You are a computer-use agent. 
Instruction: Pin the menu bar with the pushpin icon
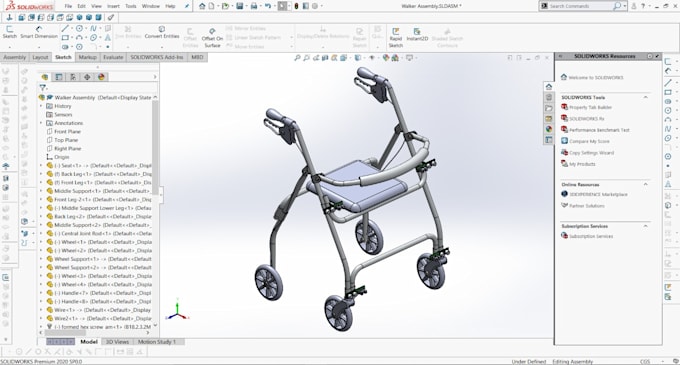click(187, 6)
